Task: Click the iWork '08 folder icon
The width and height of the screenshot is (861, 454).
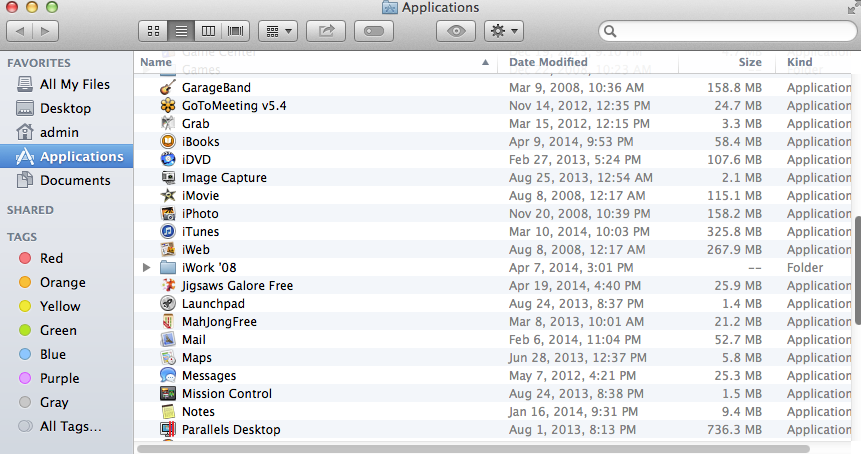Action: (x=167, y=268)
